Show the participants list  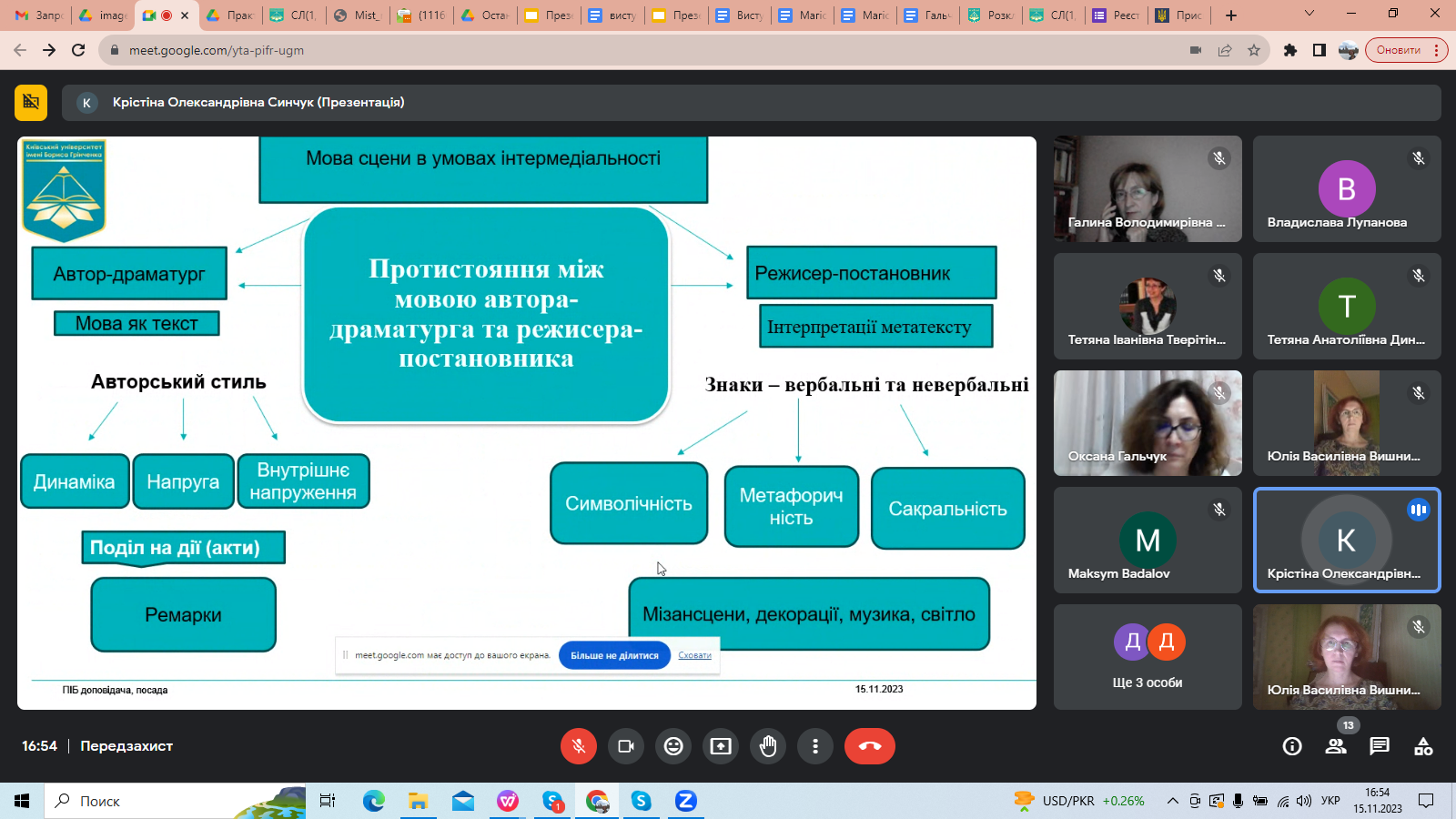tap(1336, 746)
